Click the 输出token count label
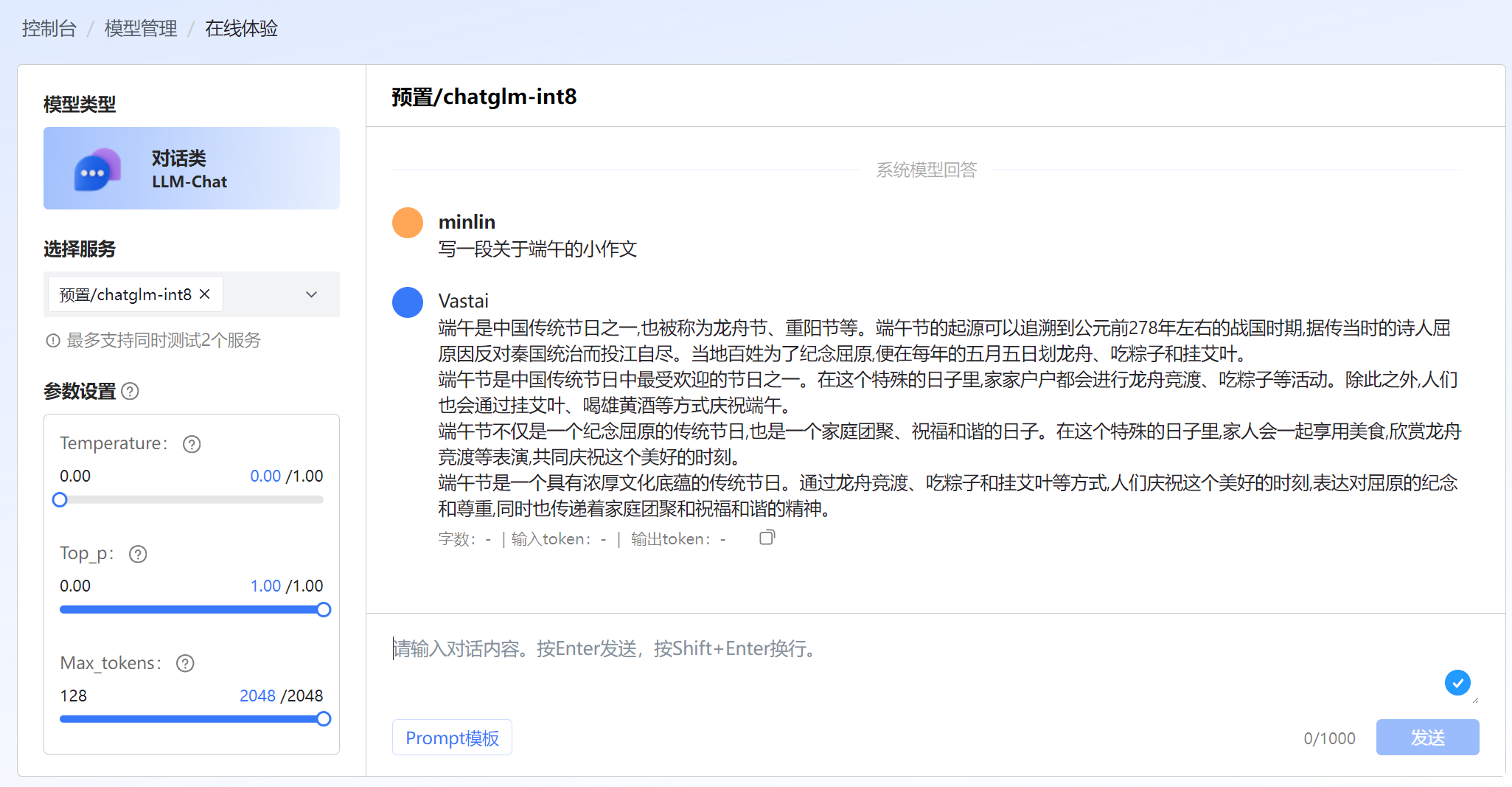The image size is (1512, 787). pyautogui.click(x=678, y=539)
